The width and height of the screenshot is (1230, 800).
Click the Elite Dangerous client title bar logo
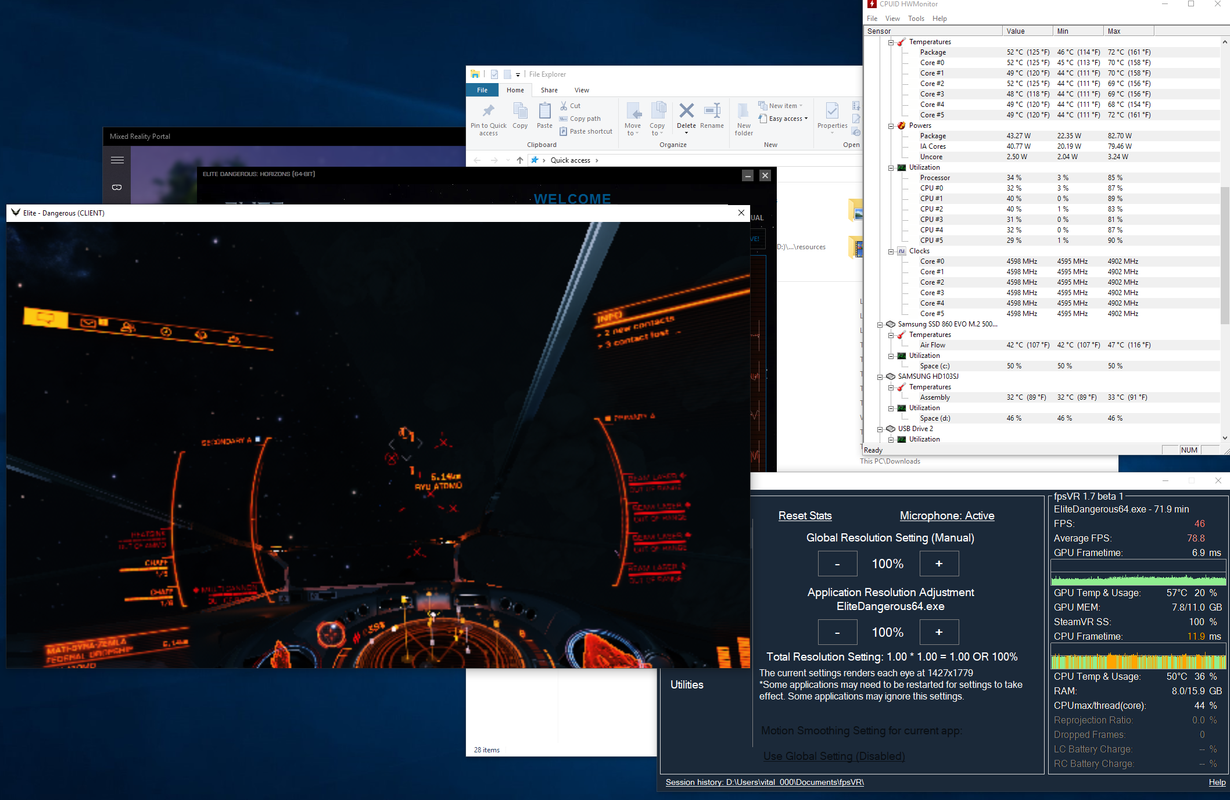pyautogui.click(x=15, y=213)
